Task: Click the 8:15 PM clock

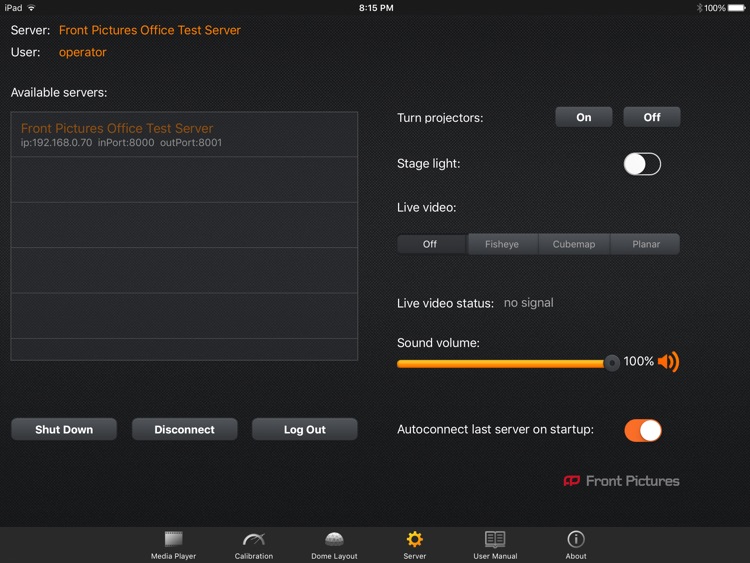Action: click(376, 8)
